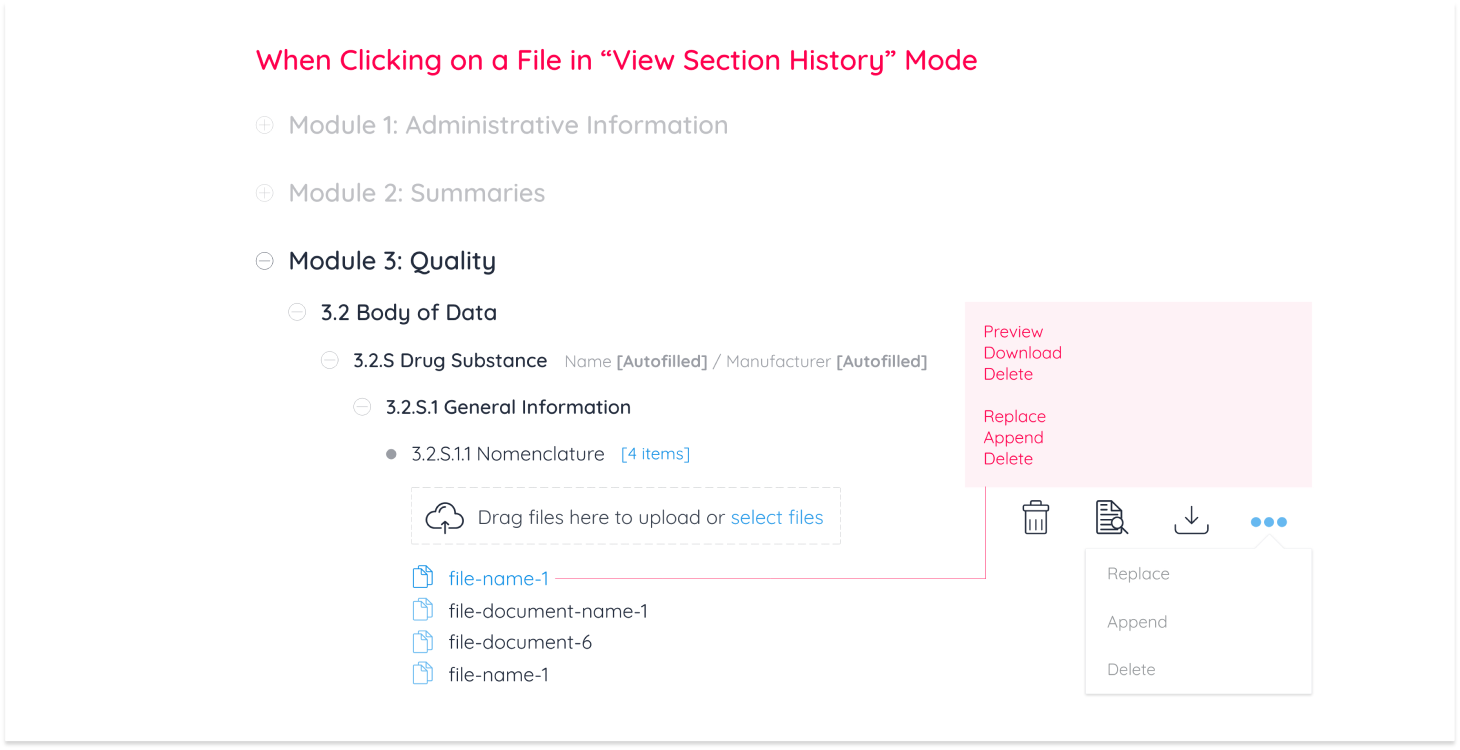Select Delete in the overflow menu
Screen dimensions: 1460x750
click(x=1131, y=669)
